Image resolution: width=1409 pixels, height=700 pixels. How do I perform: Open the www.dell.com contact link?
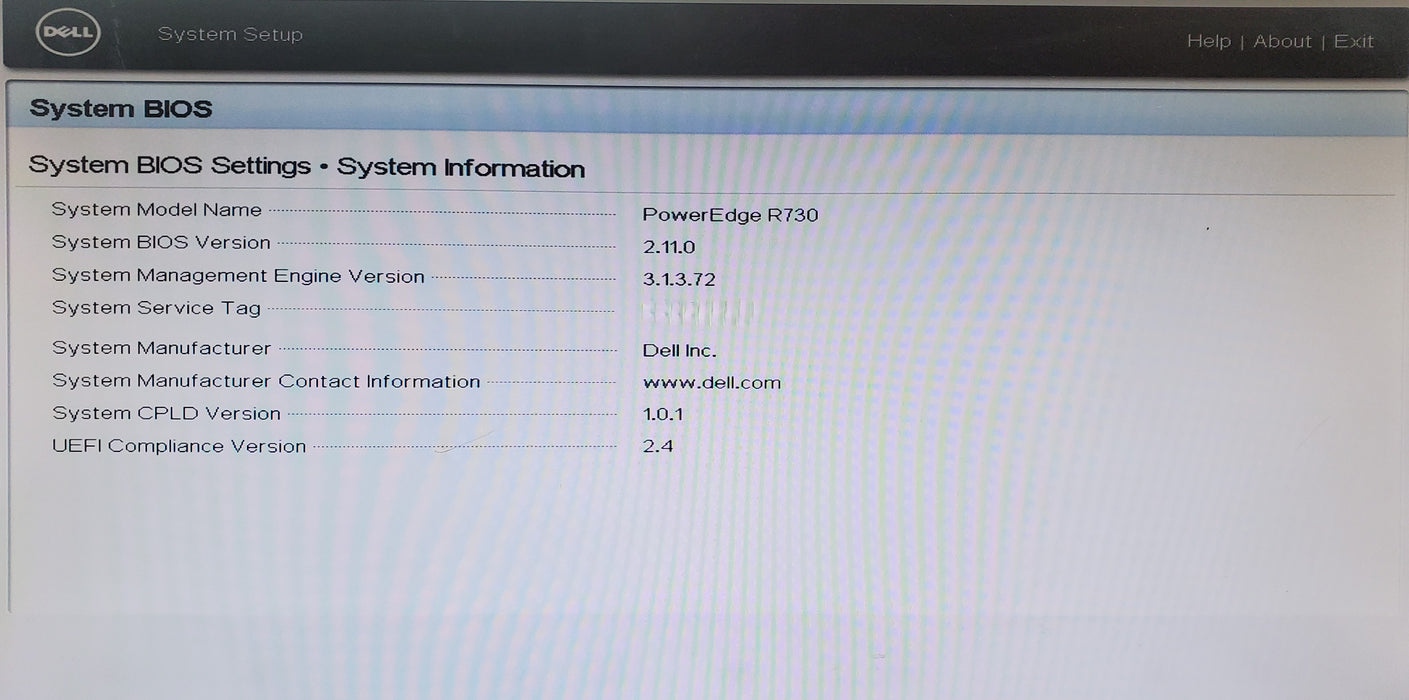(x=712, y=382)
